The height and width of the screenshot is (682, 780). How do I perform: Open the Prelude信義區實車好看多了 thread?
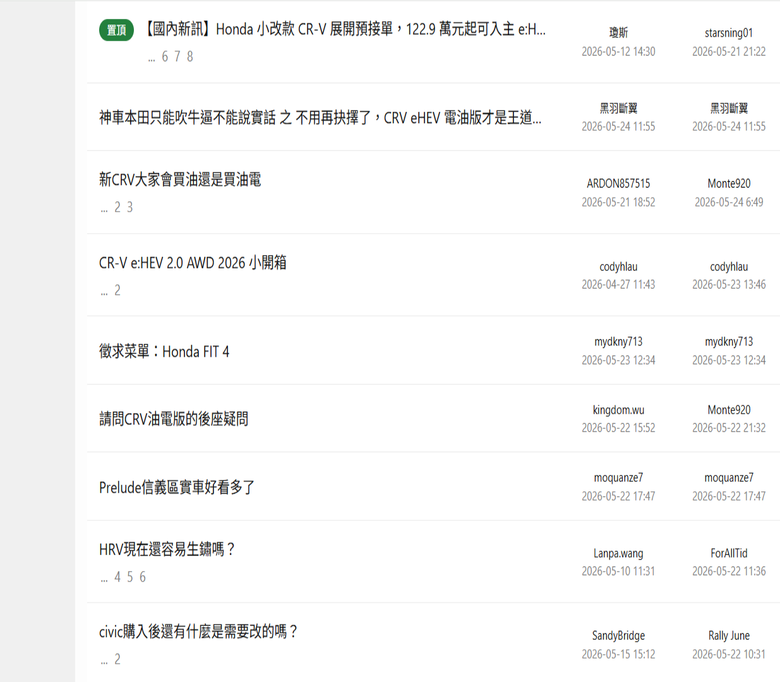click(177, 487)
